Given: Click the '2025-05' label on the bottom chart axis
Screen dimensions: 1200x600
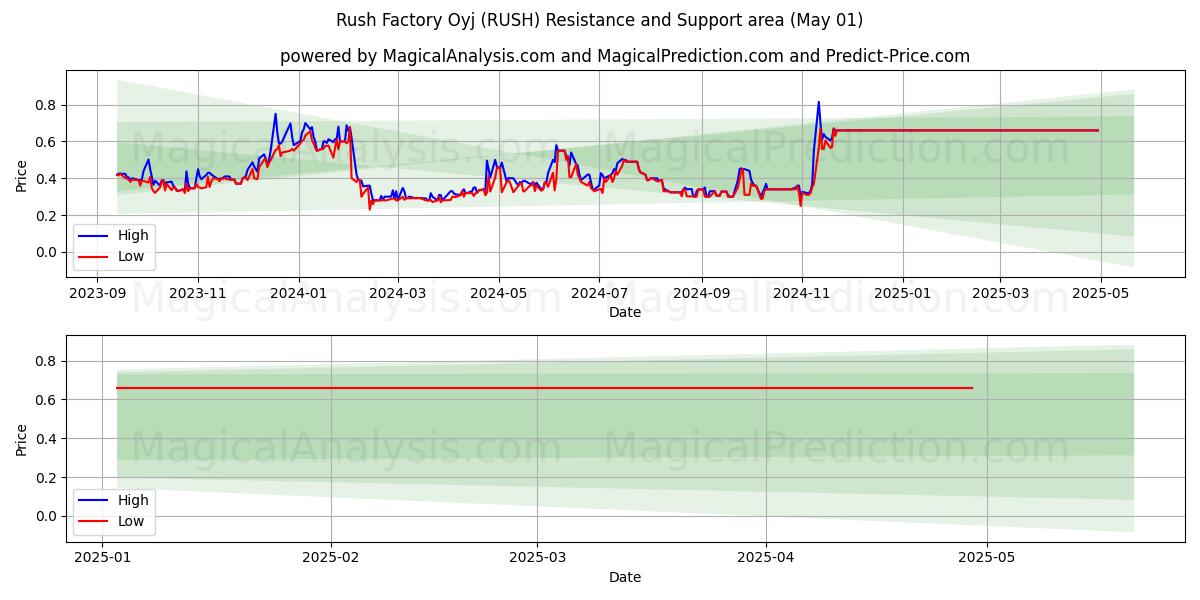Looking at the screenshot, I should [x=987, y=558].
